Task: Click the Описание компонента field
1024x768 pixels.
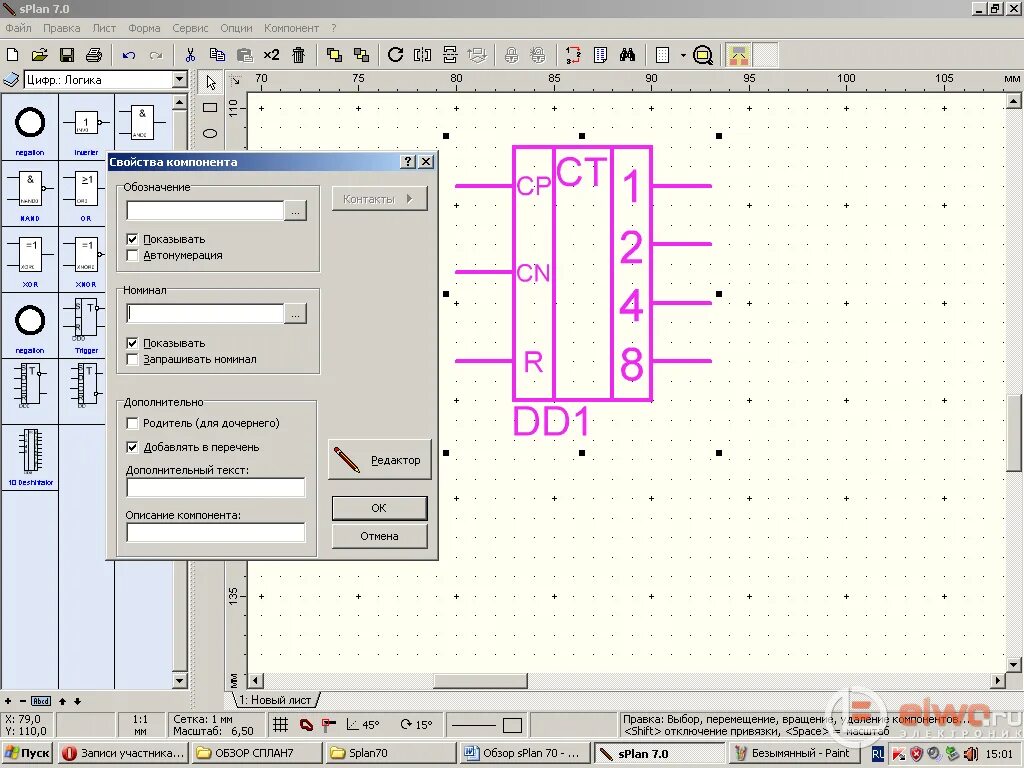Action: point(216,533)
